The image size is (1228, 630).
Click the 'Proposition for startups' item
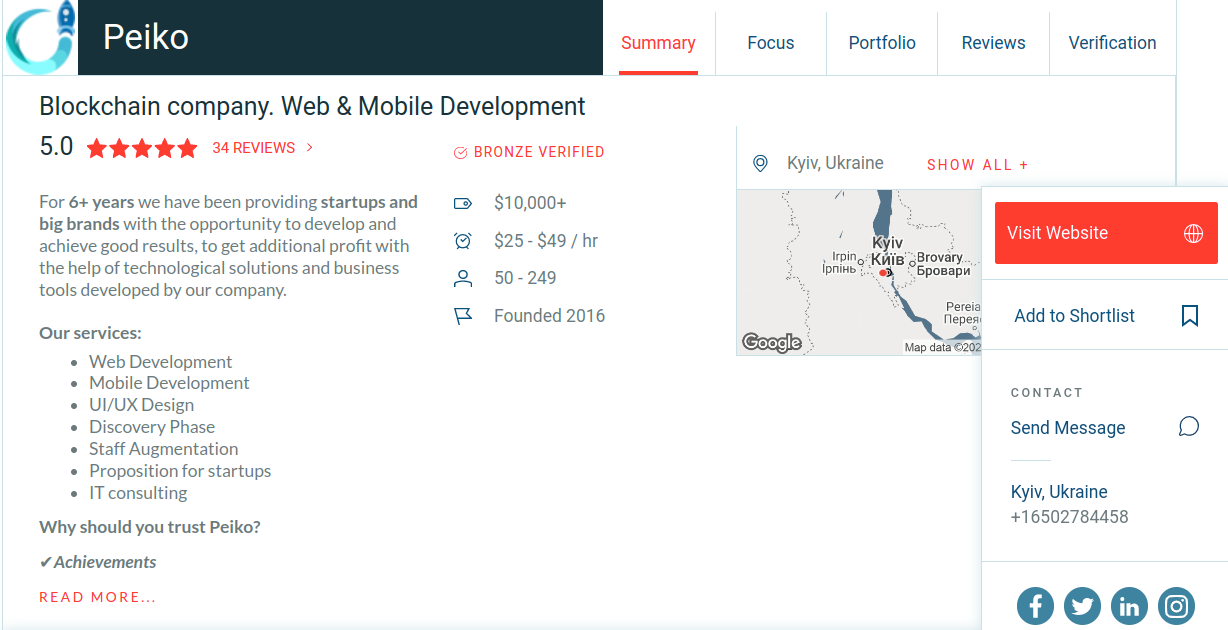[180, 471]
